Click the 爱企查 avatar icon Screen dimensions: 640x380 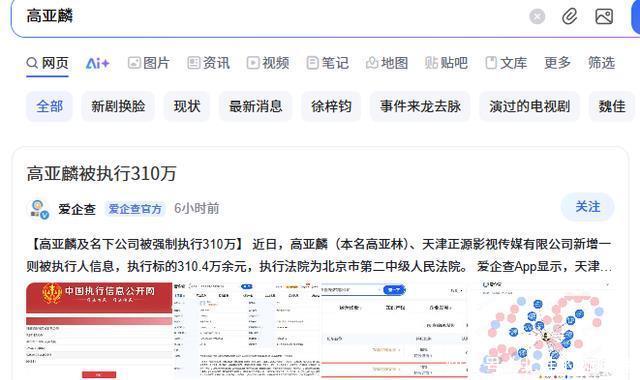coord(39,209)
